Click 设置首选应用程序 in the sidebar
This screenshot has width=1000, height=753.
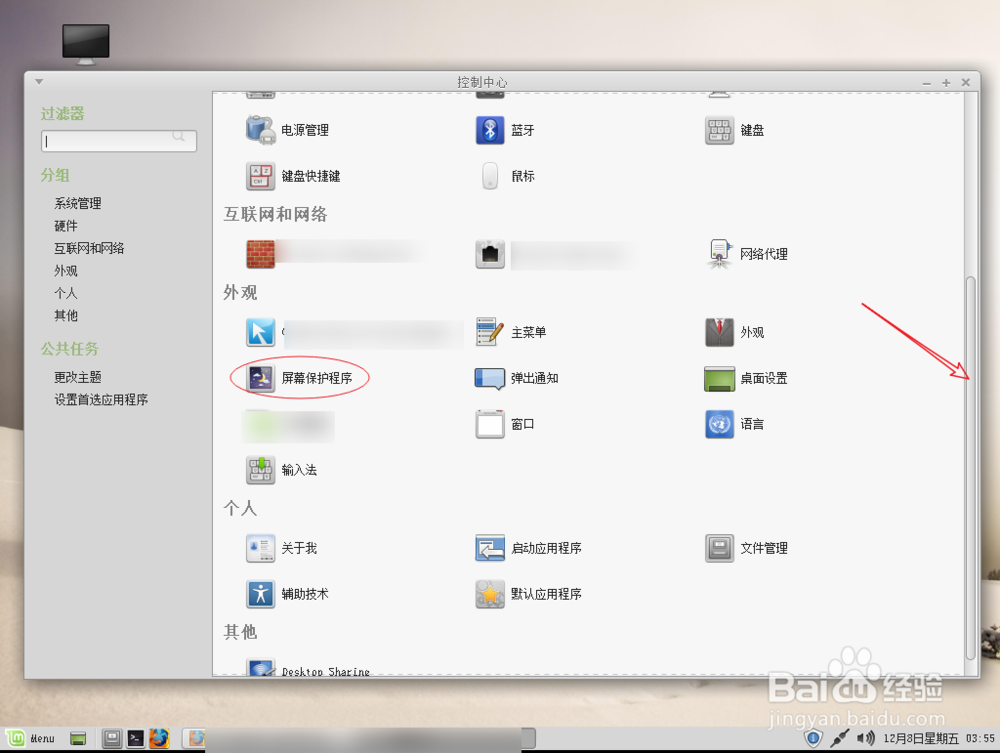pos(102,398)
